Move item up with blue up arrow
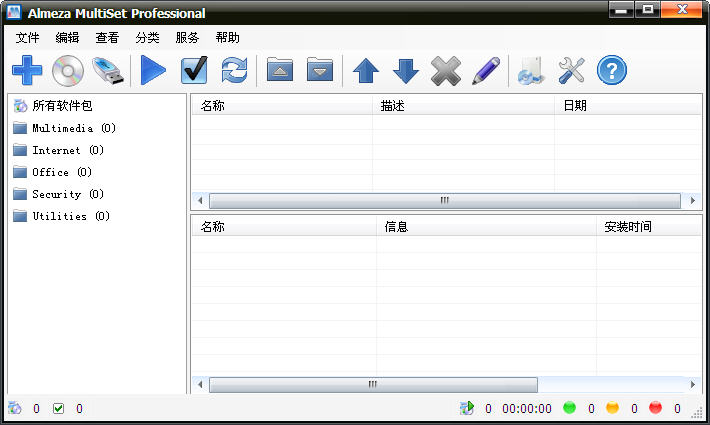The width and height of the screenshot is (710, 425). pos(366,70)
